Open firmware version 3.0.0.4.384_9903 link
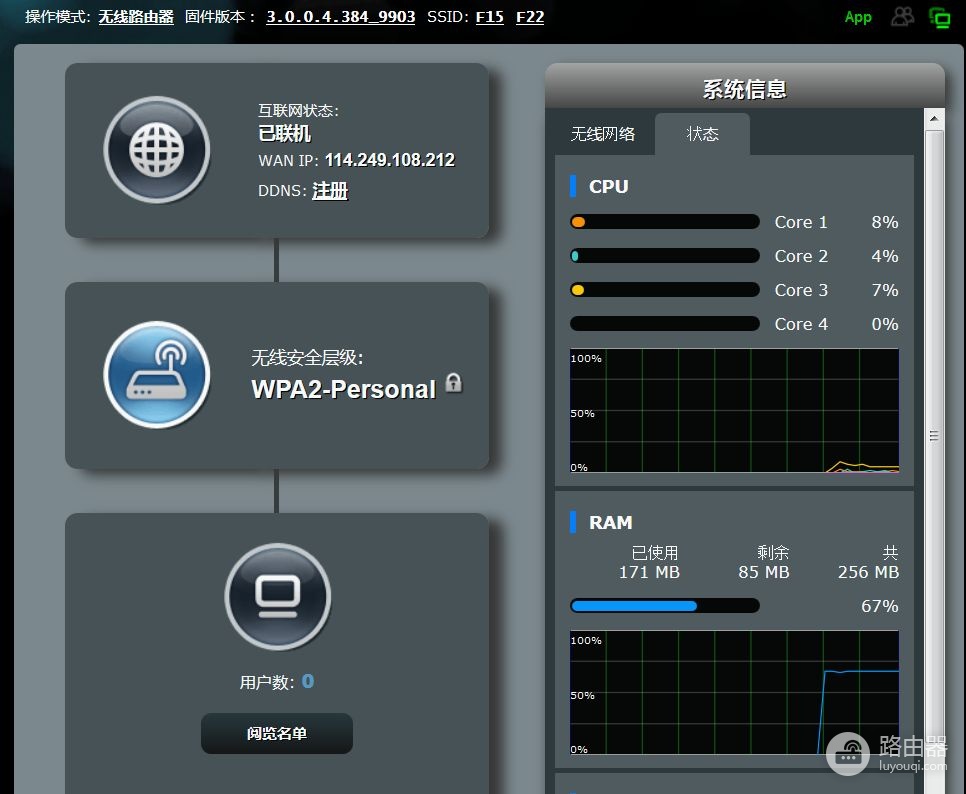This screenshot has width=966, height=794. (x=341, y=17)
